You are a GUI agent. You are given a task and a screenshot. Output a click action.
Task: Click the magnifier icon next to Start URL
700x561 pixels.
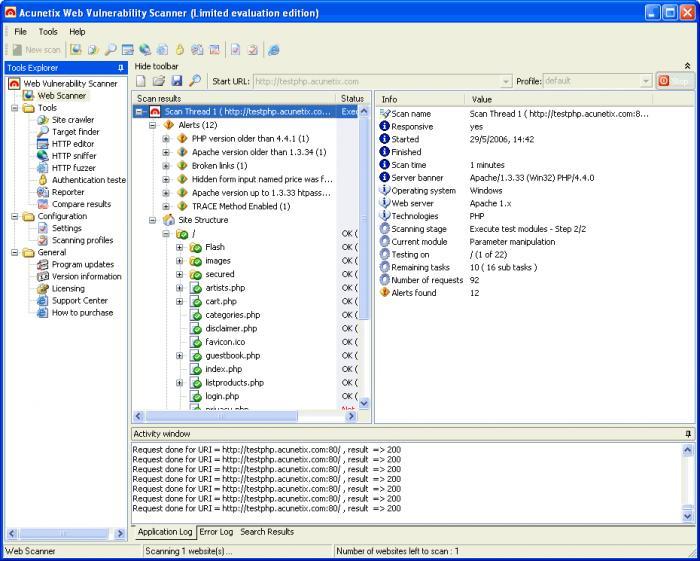[195, 81]
